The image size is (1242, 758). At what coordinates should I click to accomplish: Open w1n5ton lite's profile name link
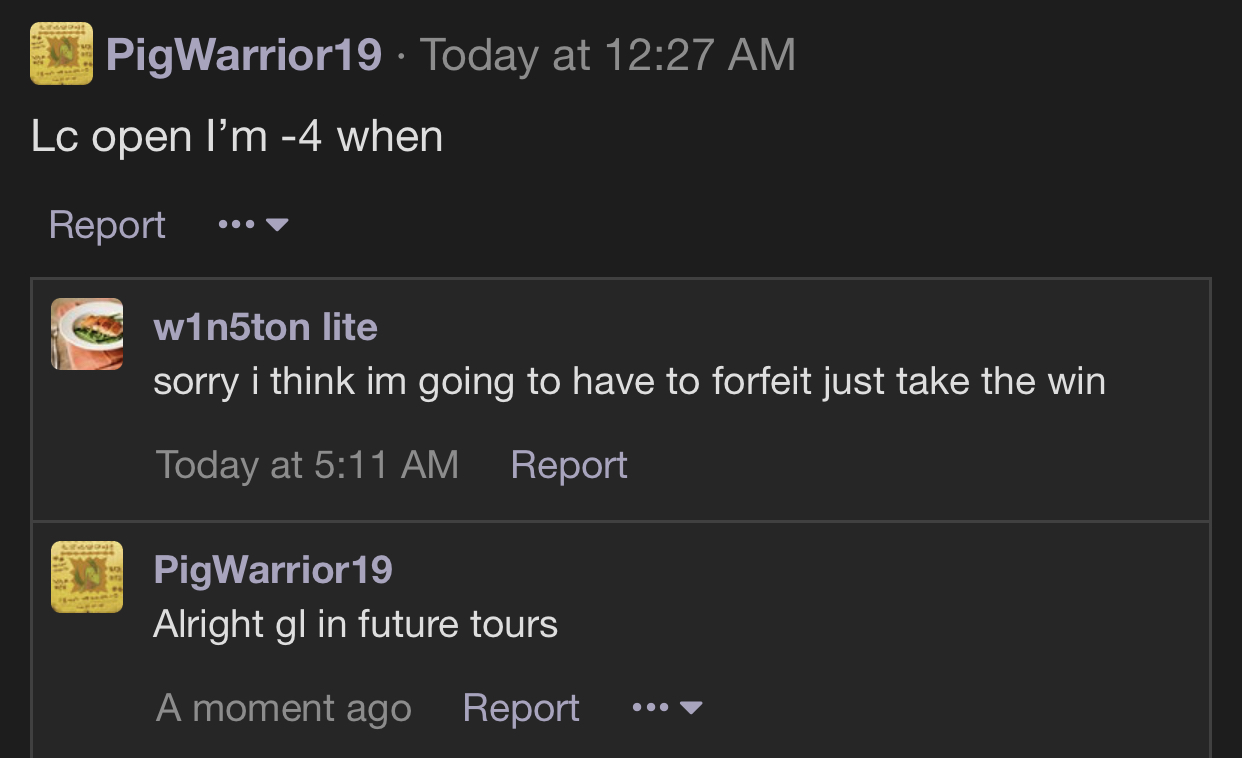tap(265, 327)
